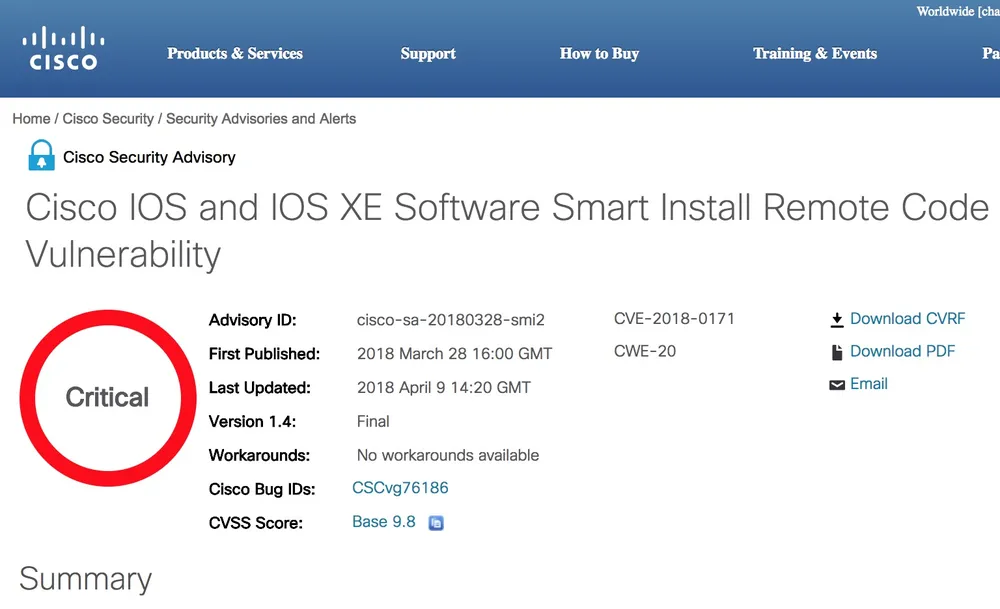Click the Email link text
This screenshot has height=609, width=1000.
(x=868, y=383)
